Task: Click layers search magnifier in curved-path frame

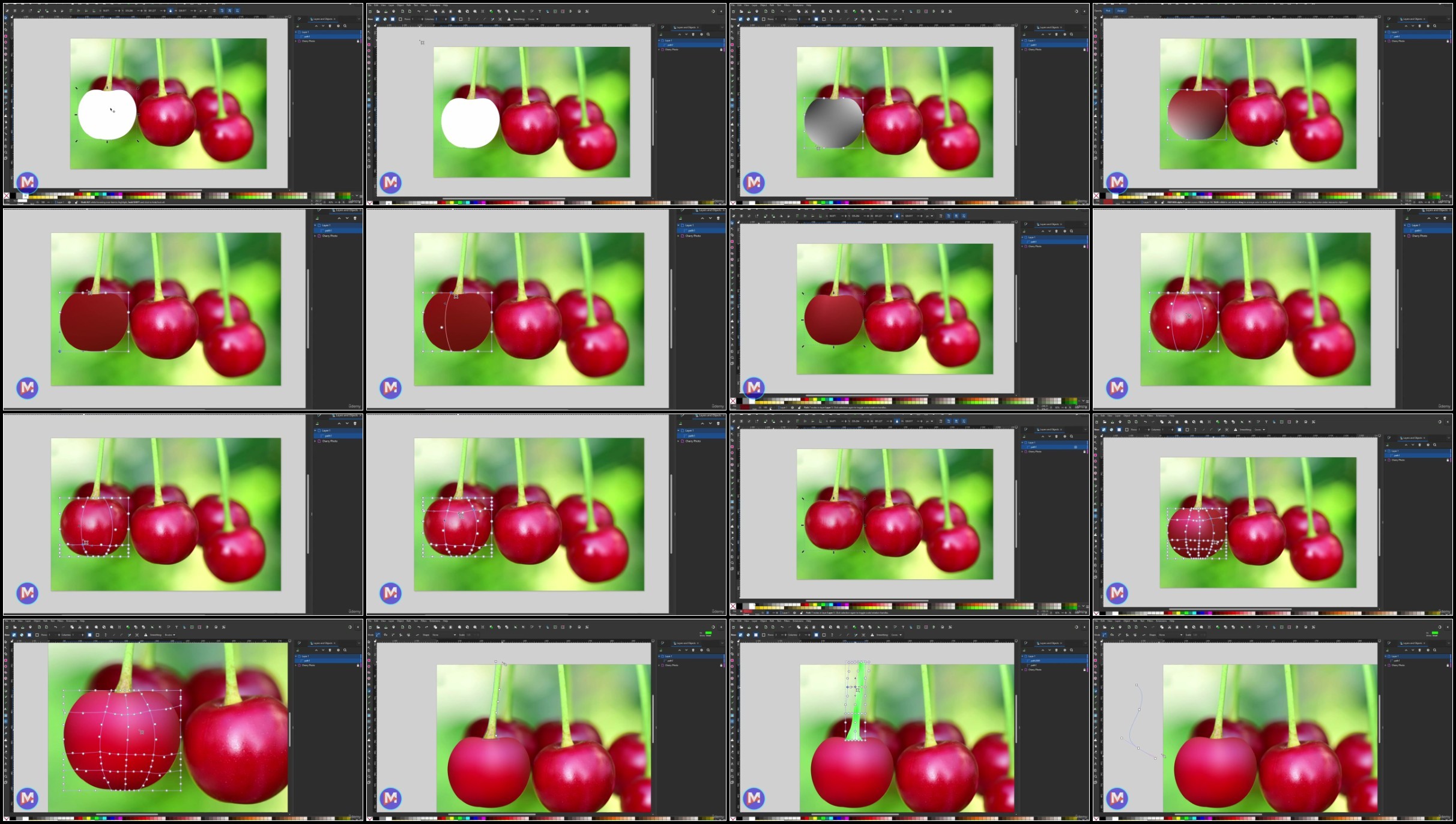Action: (1434, 650)
